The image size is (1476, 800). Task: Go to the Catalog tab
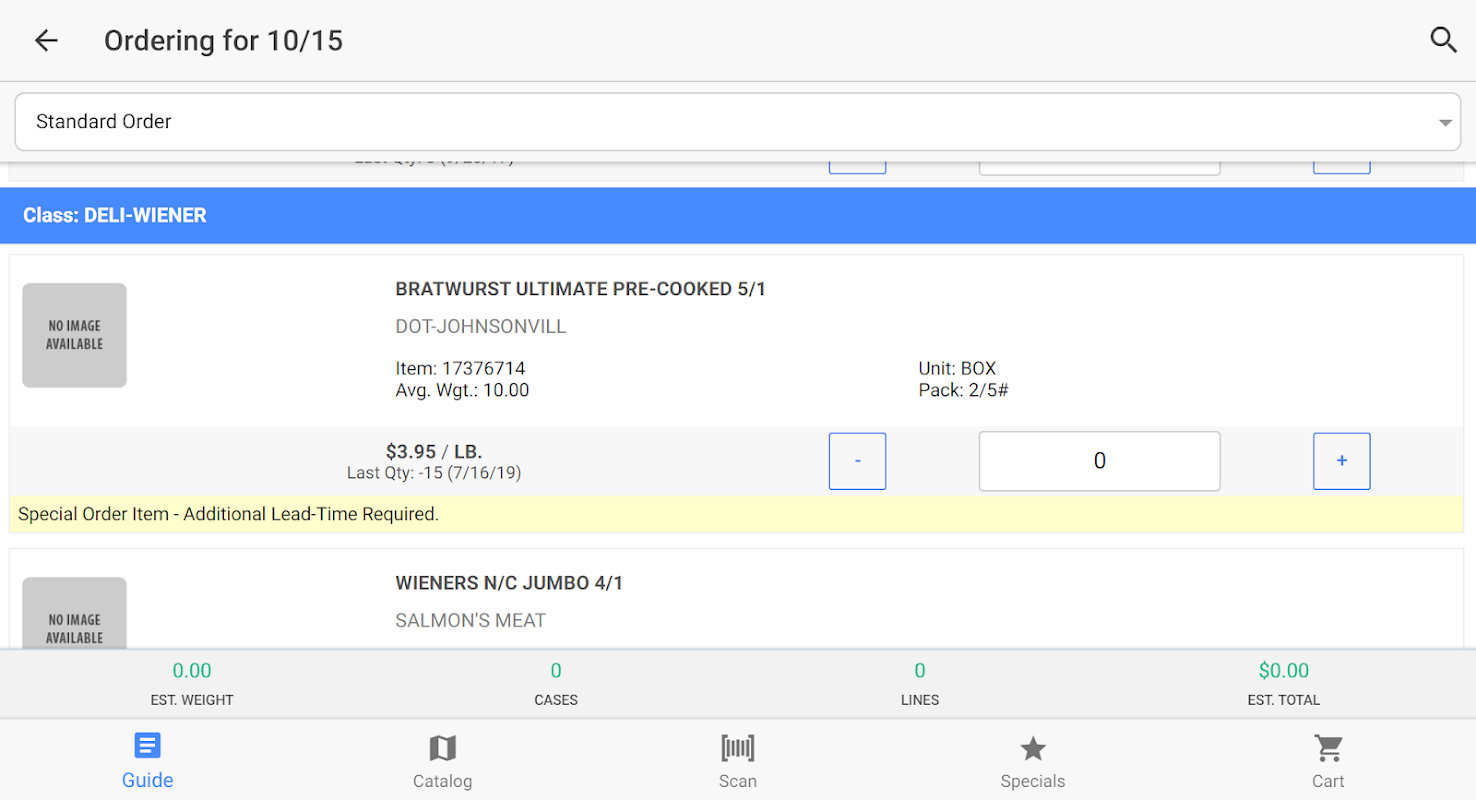tap(442, 761)
